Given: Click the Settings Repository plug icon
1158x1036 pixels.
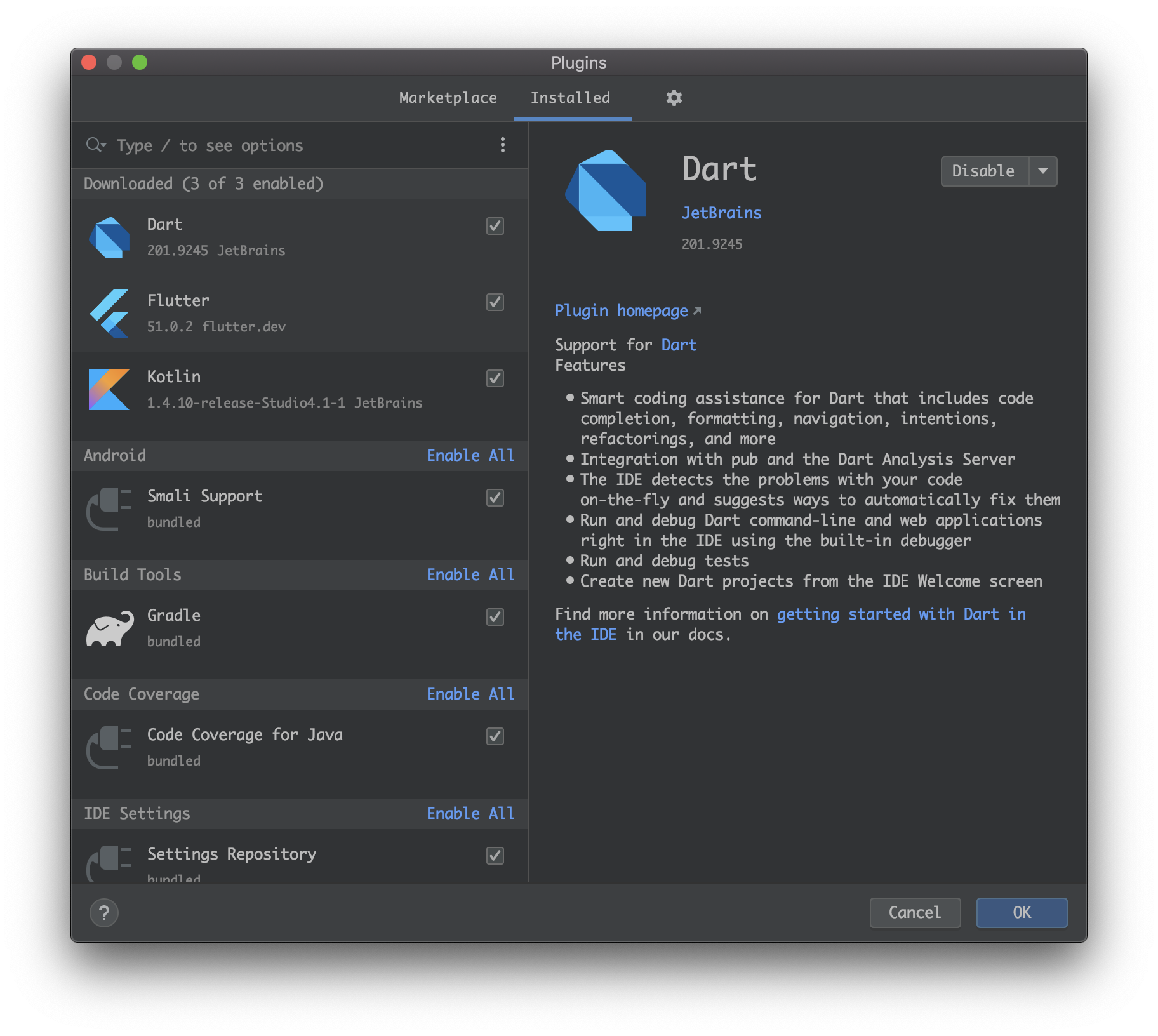Looking at the screenshot, I should [109, 863].
